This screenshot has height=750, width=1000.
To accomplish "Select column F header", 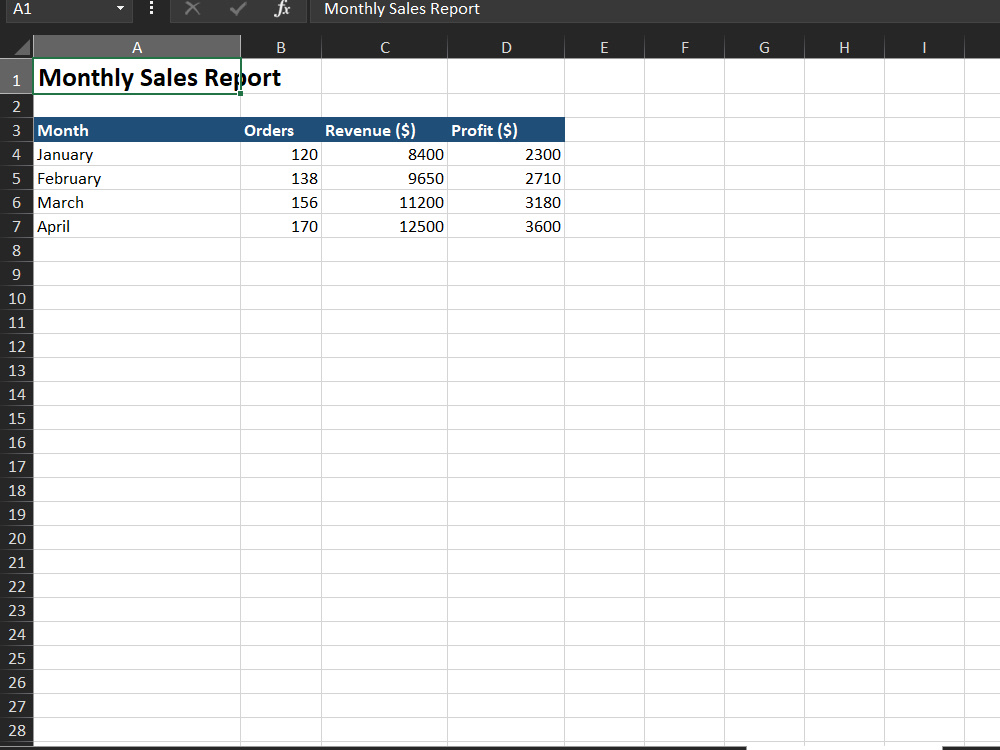I will click(x=685, y=48).
